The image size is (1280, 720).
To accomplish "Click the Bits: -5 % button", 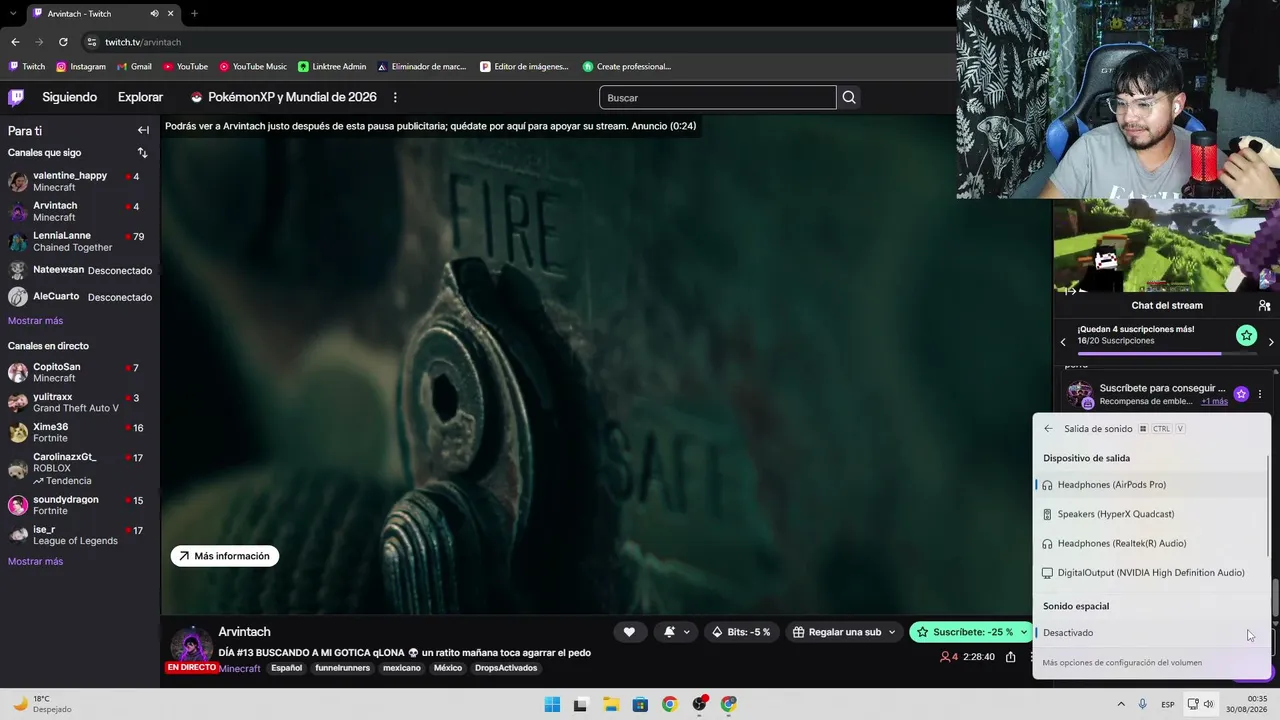I will [741, 632].
